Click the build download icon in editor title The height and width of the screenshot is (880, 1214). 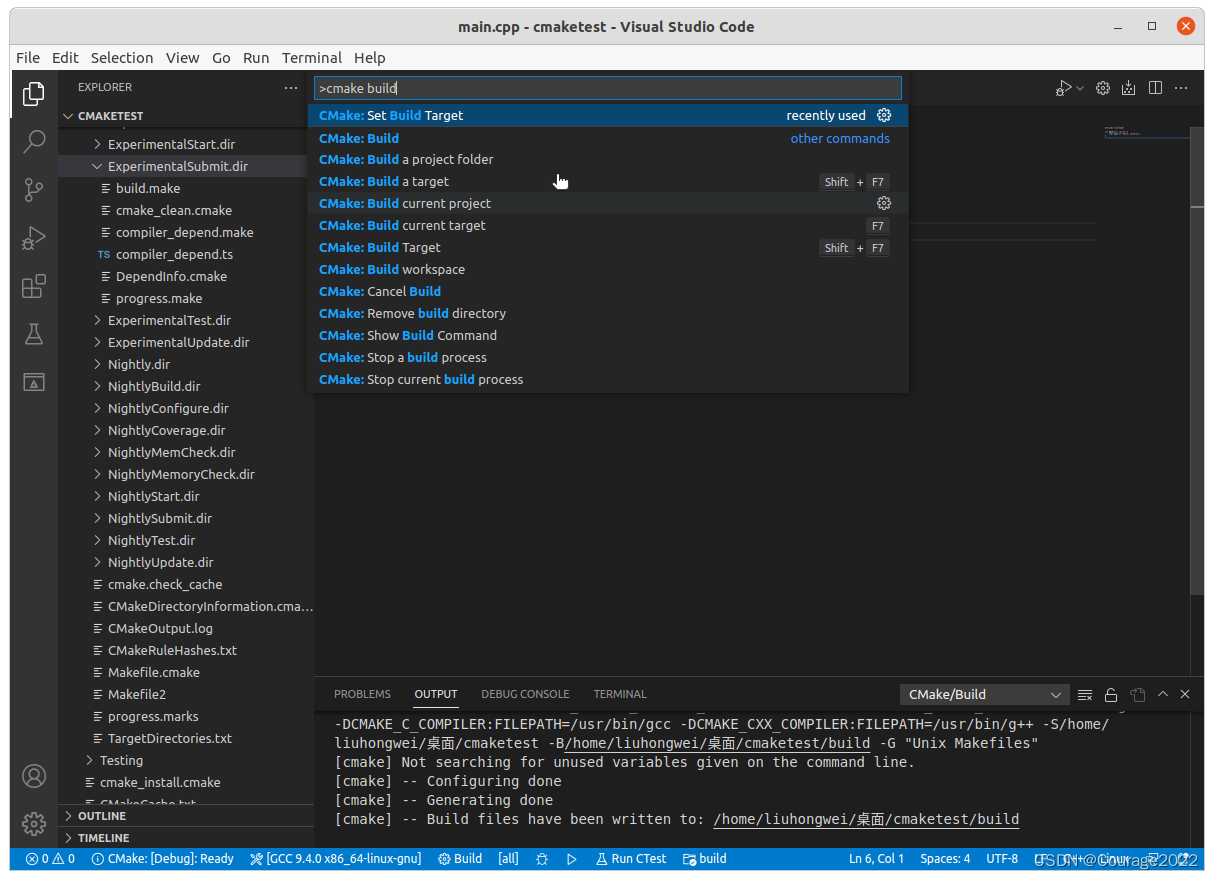1129,88
